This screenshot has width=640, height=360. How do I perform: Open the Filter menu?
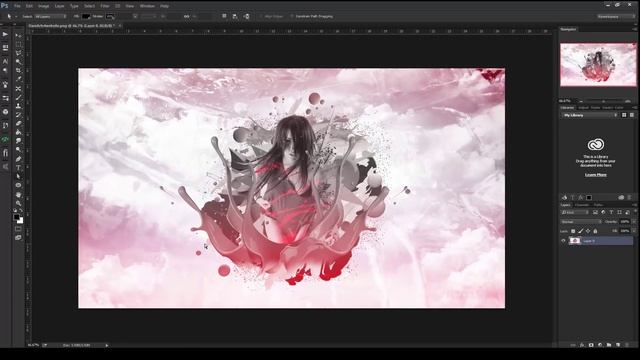(105, 6)
